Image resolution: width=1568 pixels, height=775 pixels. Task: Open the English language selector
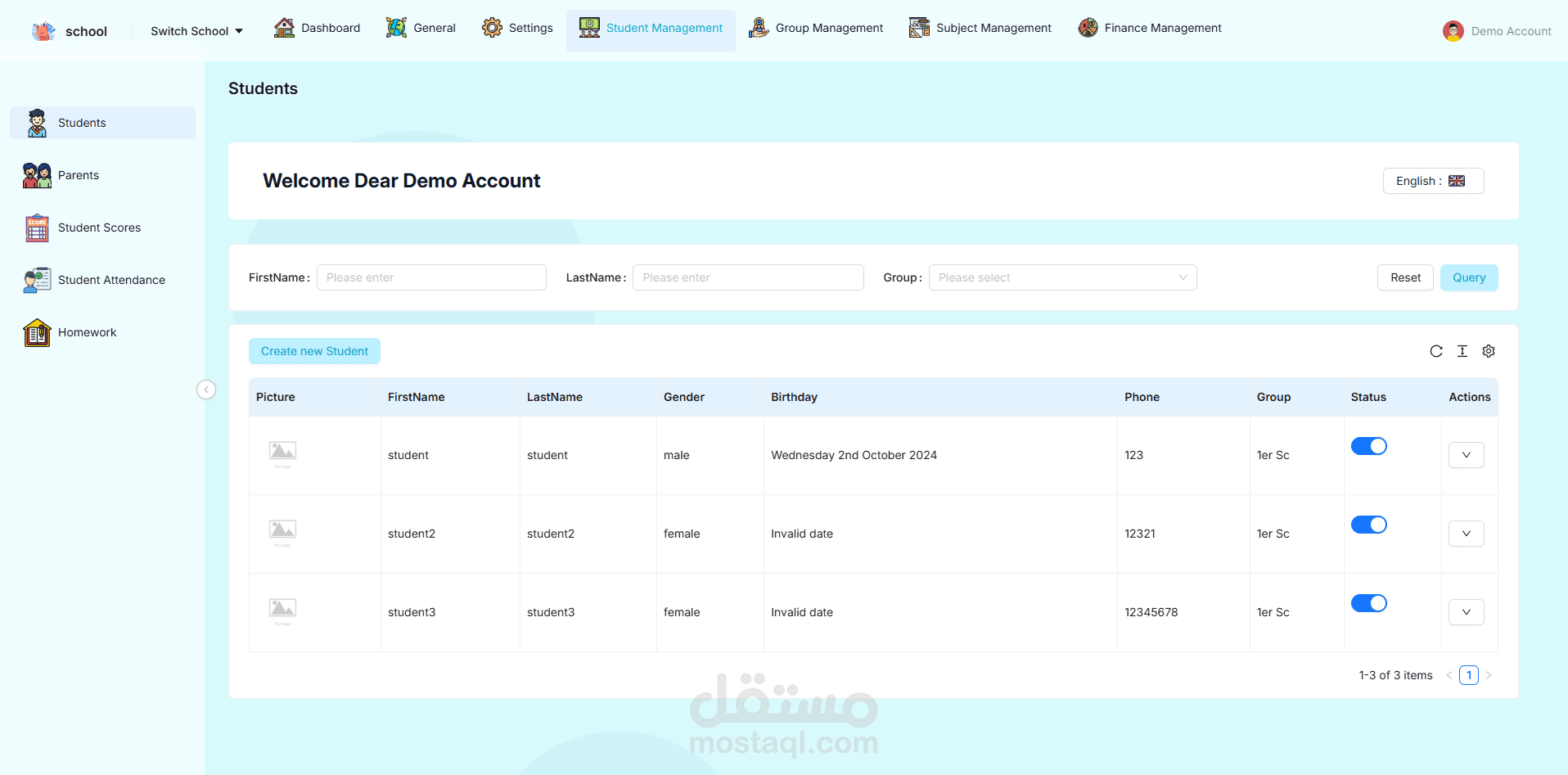pyautogui.click(x=1433, y=181)
